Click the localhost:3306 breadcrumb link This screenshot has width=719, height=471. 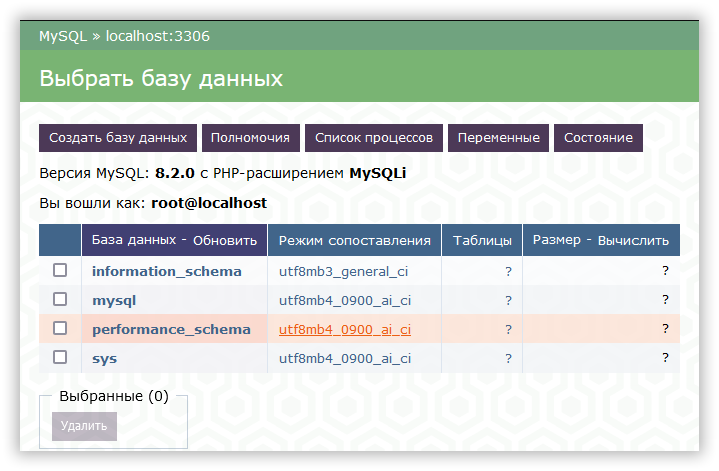(158, 36)
